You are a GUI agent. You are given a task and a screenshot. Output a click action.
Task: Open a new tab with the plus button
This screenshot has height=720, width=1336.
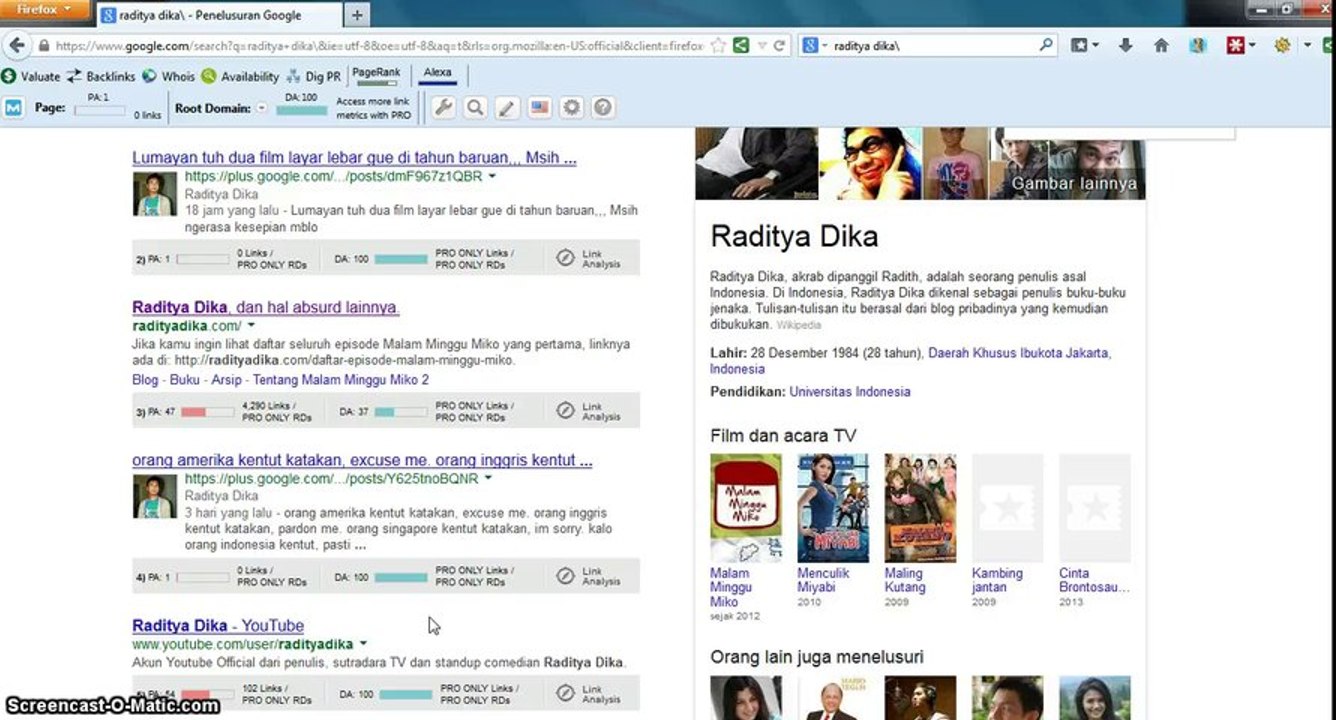(x=357, y=15)
